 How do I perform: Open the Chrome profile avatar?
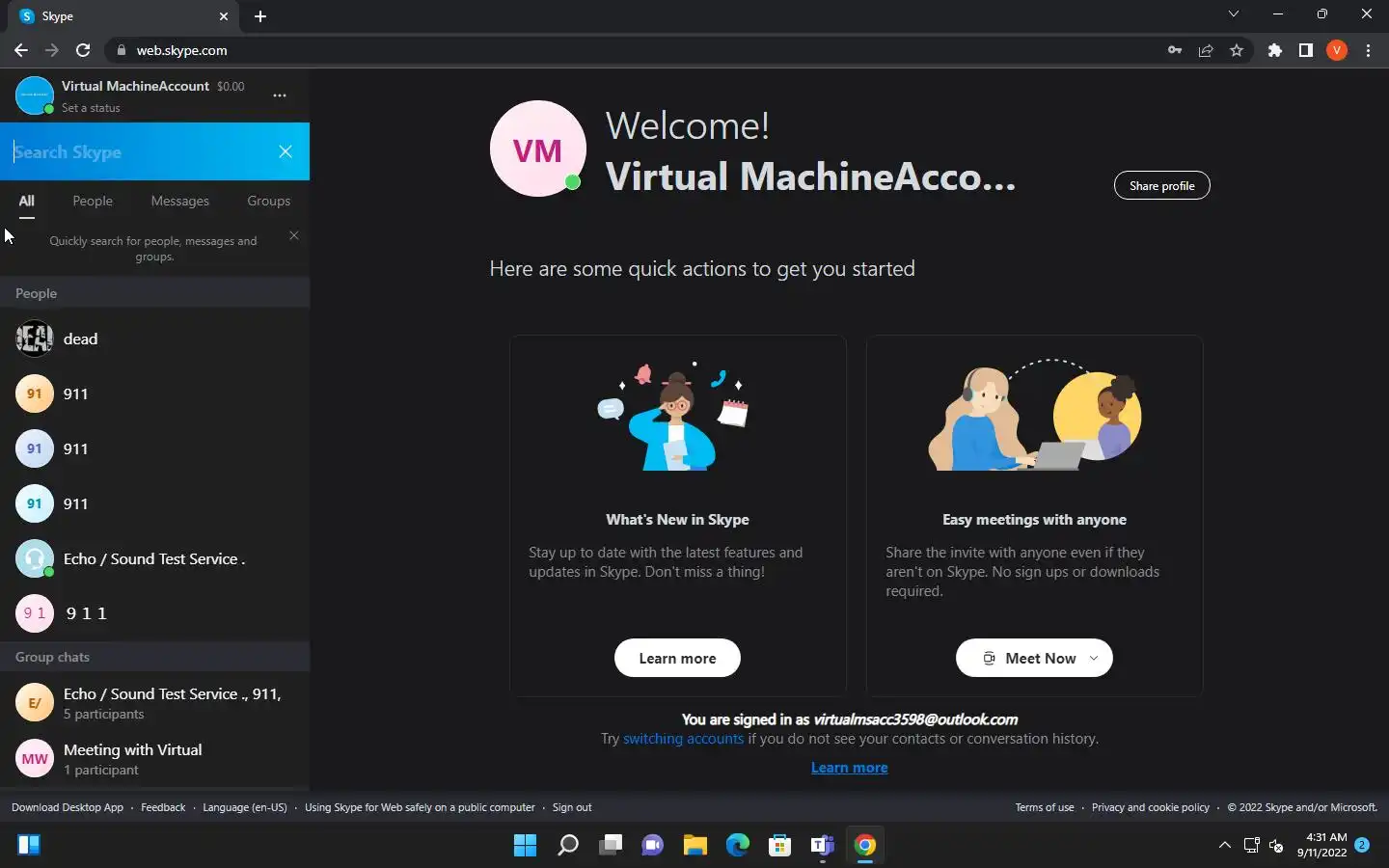pos(1337,50)
